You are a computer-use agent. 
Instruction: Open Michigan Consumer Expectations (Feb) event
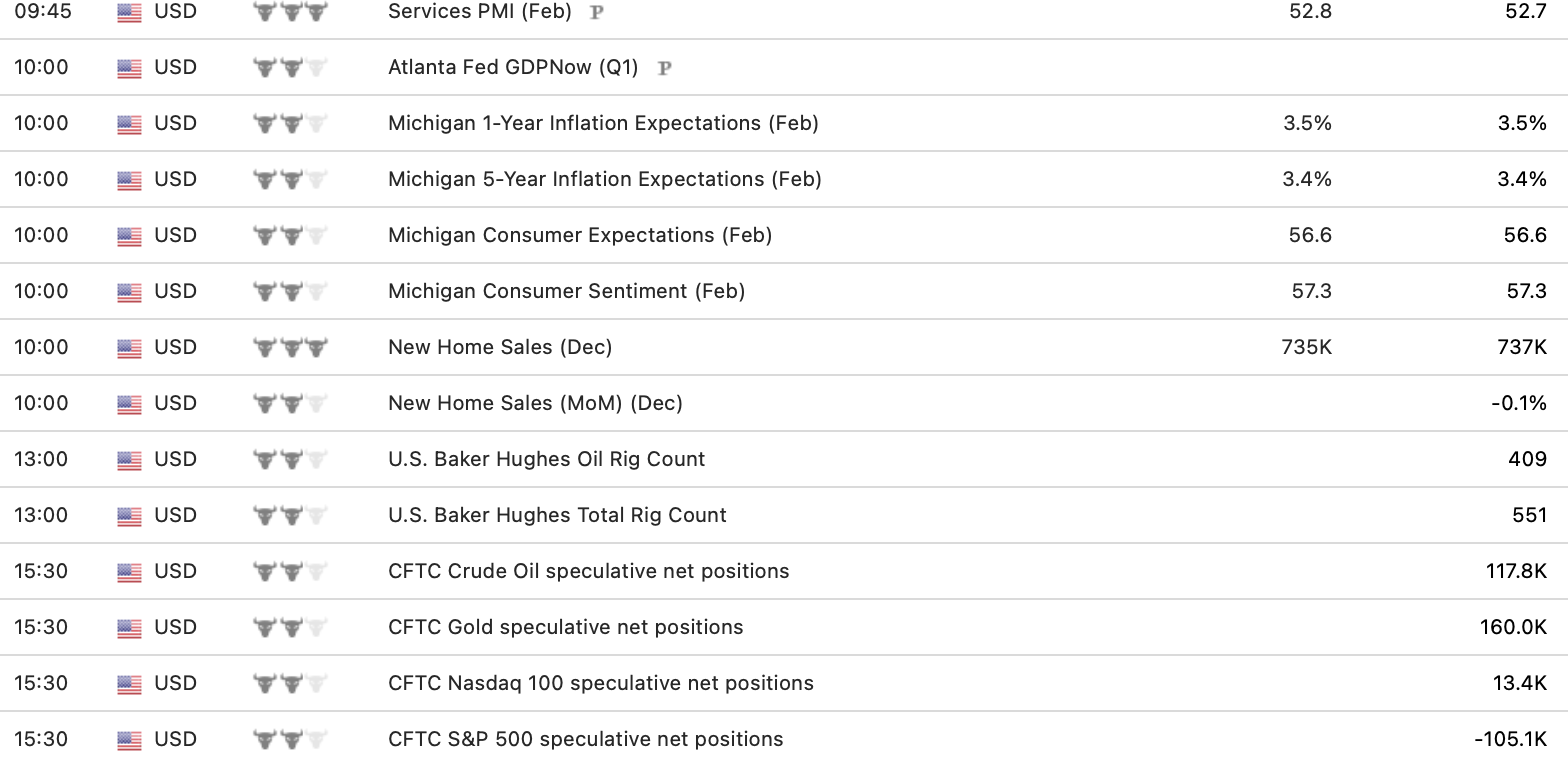click(x=580, y=236)
